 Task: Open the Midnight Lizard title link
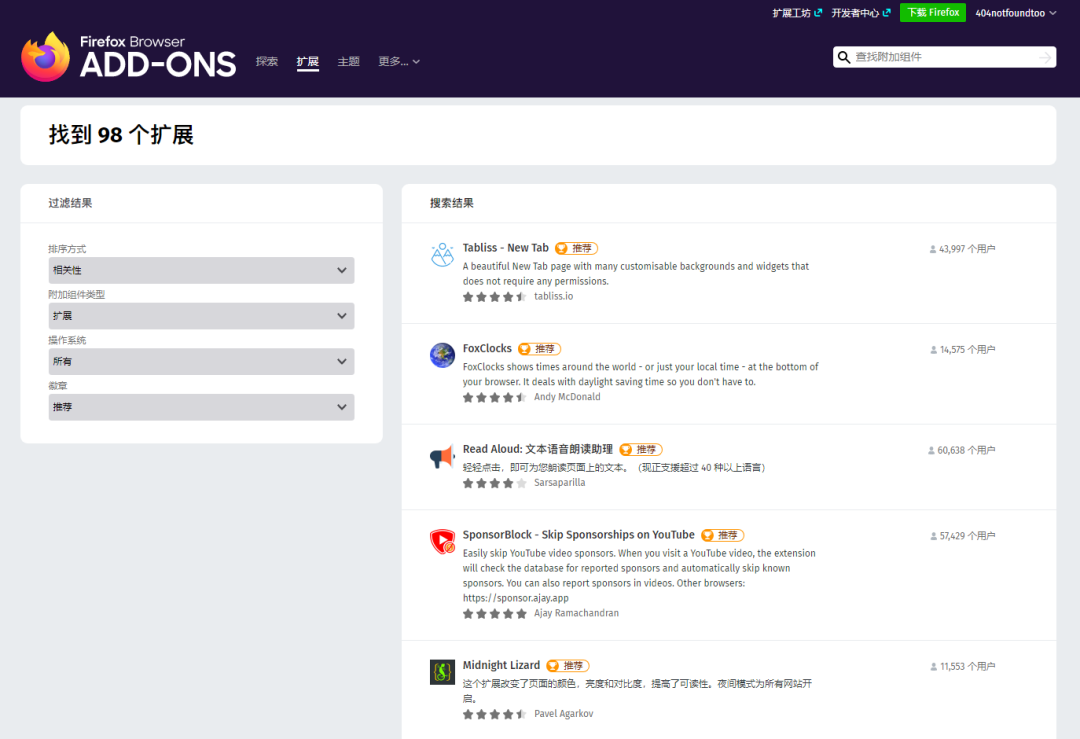pos(501,665)
